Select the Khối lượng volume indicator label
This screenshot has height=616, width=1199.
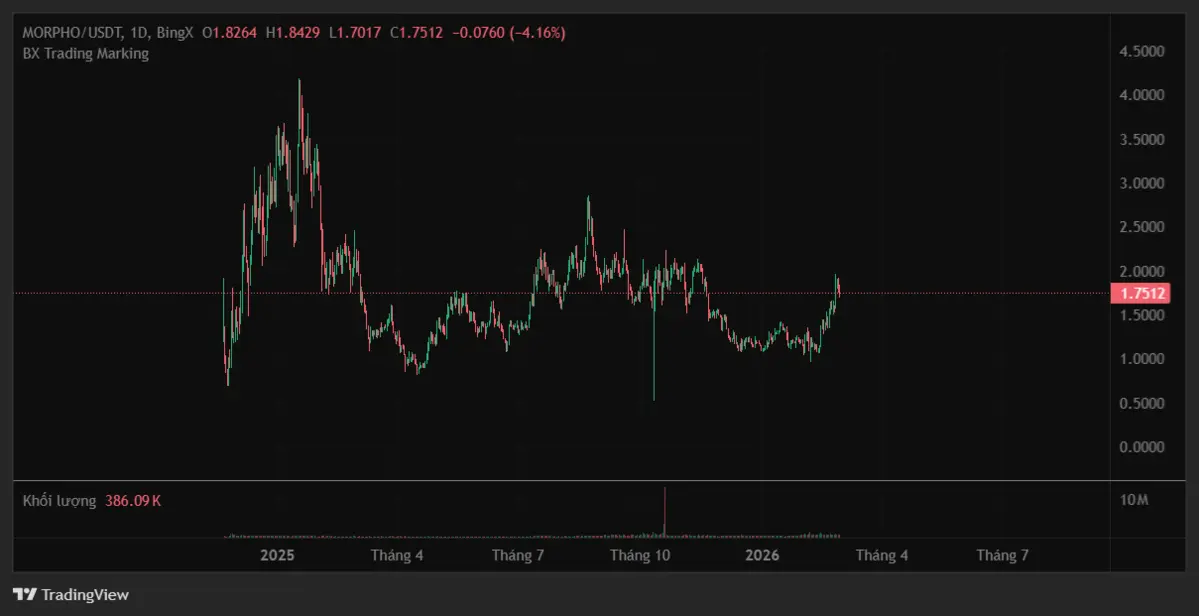(59, 500)
